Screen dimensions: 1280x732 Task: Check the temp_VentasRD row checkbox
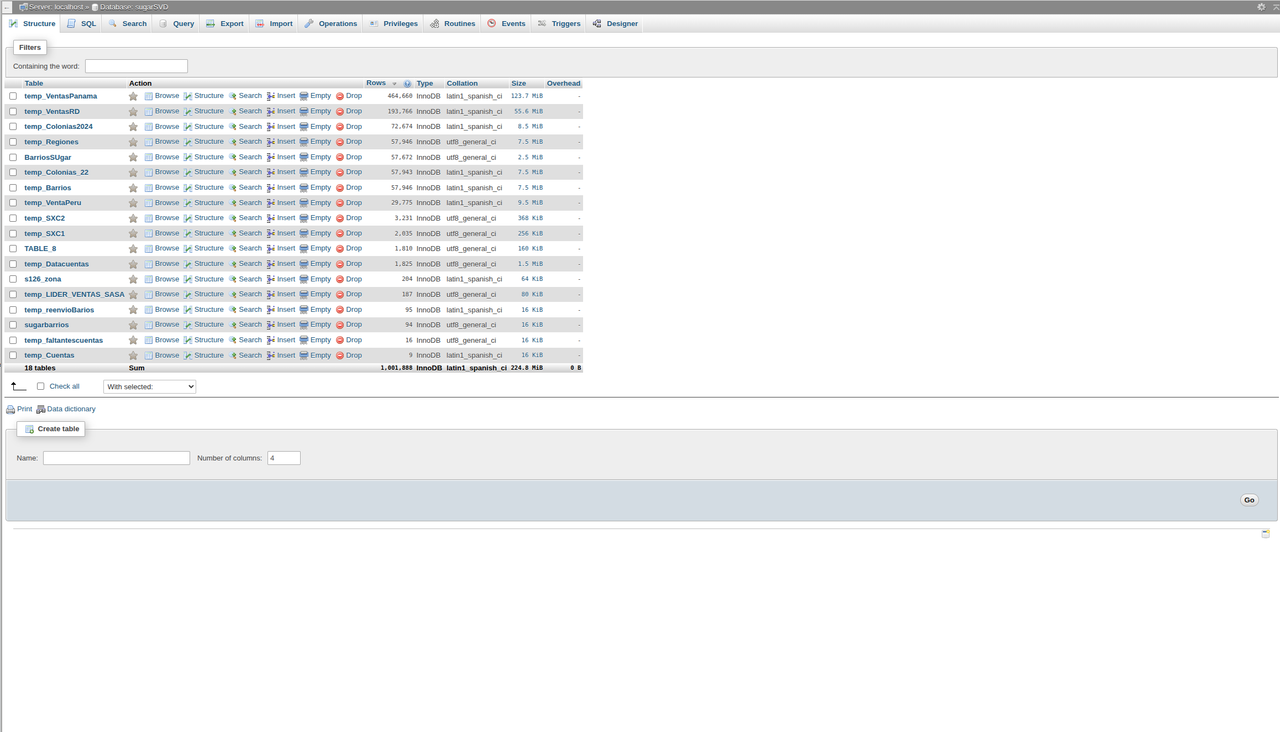[x=12, y=111]
